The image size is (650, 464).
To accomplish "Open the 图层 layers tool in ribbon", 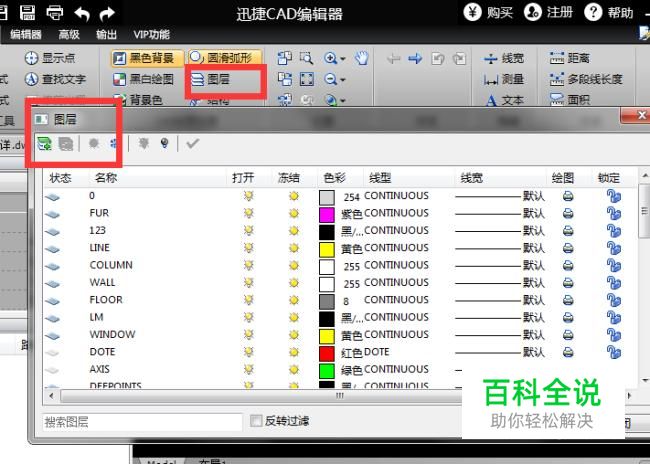I will 211,79.
